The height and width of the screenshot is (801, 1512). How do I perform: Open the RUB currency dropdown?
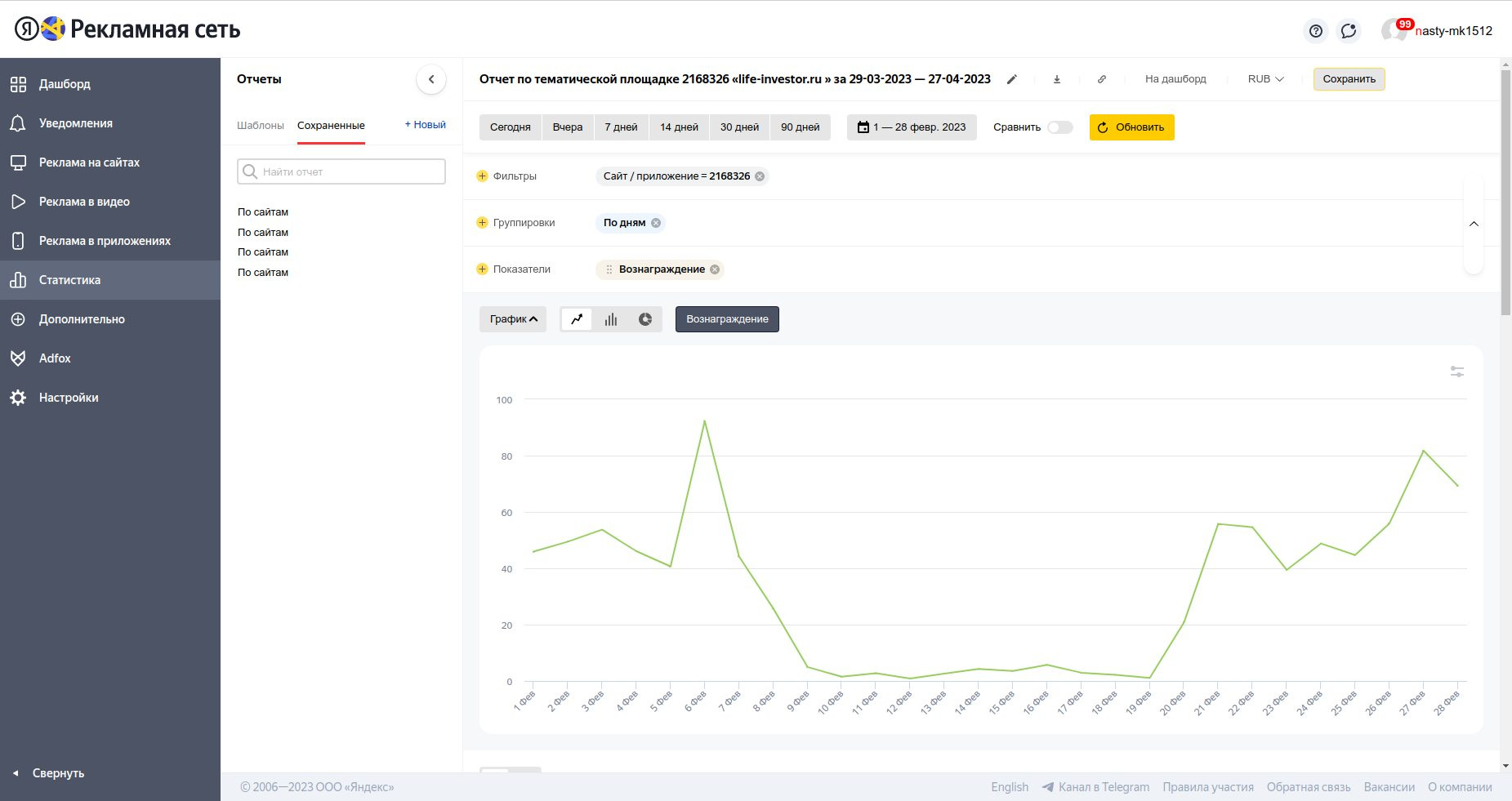coord(1265,79)
